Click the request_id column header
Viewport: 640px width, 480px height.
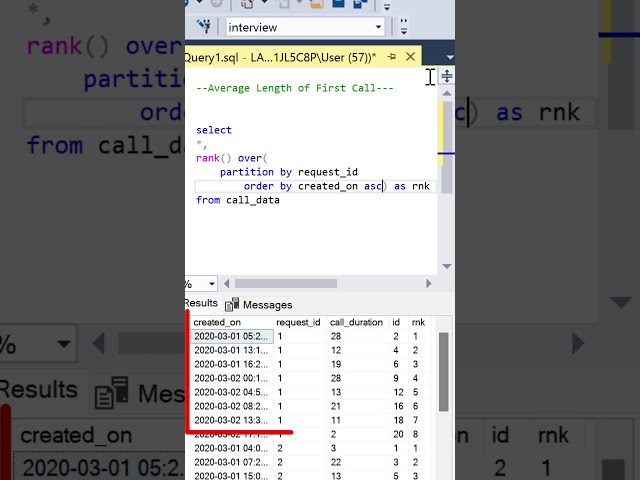coord(300,322)
